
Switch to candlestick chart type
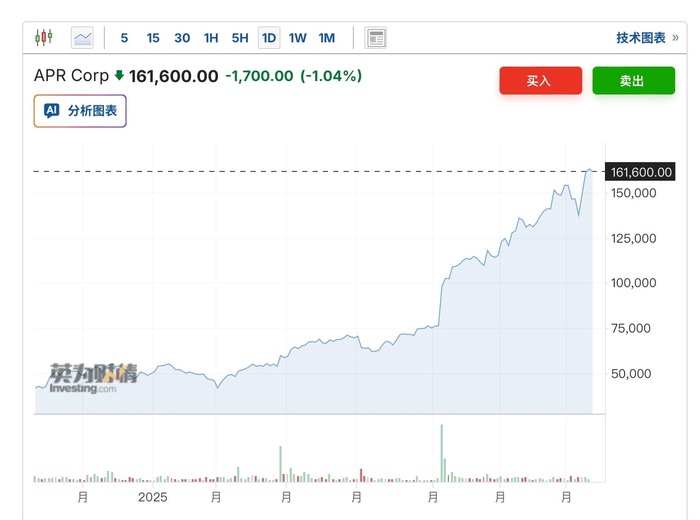point(44,37)
